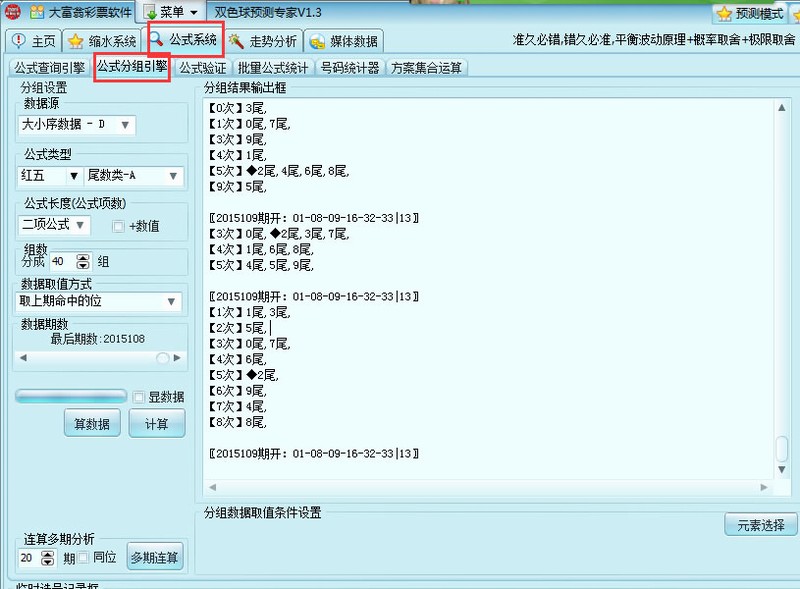Enable the 显数据 checkbox
800x589 pixels.
(x=138, y=395)
